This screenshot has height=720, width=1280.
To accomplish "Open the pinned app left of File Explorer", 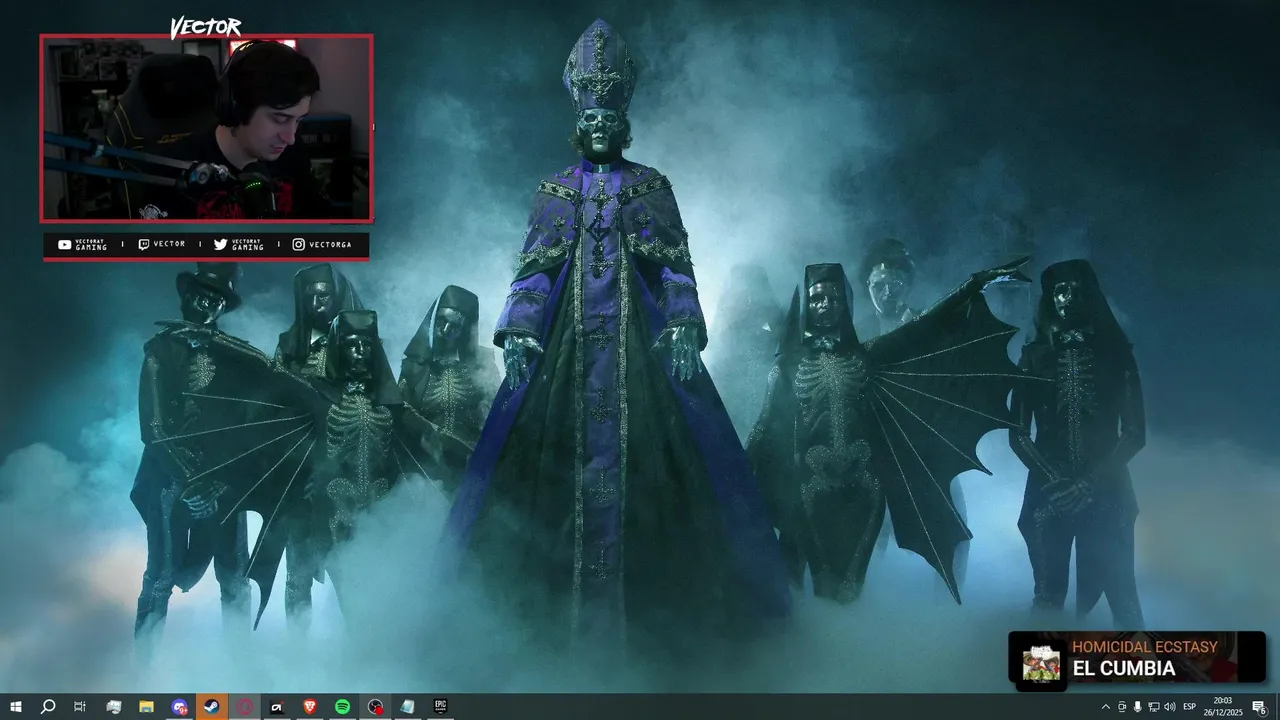I will coord(113,707).
